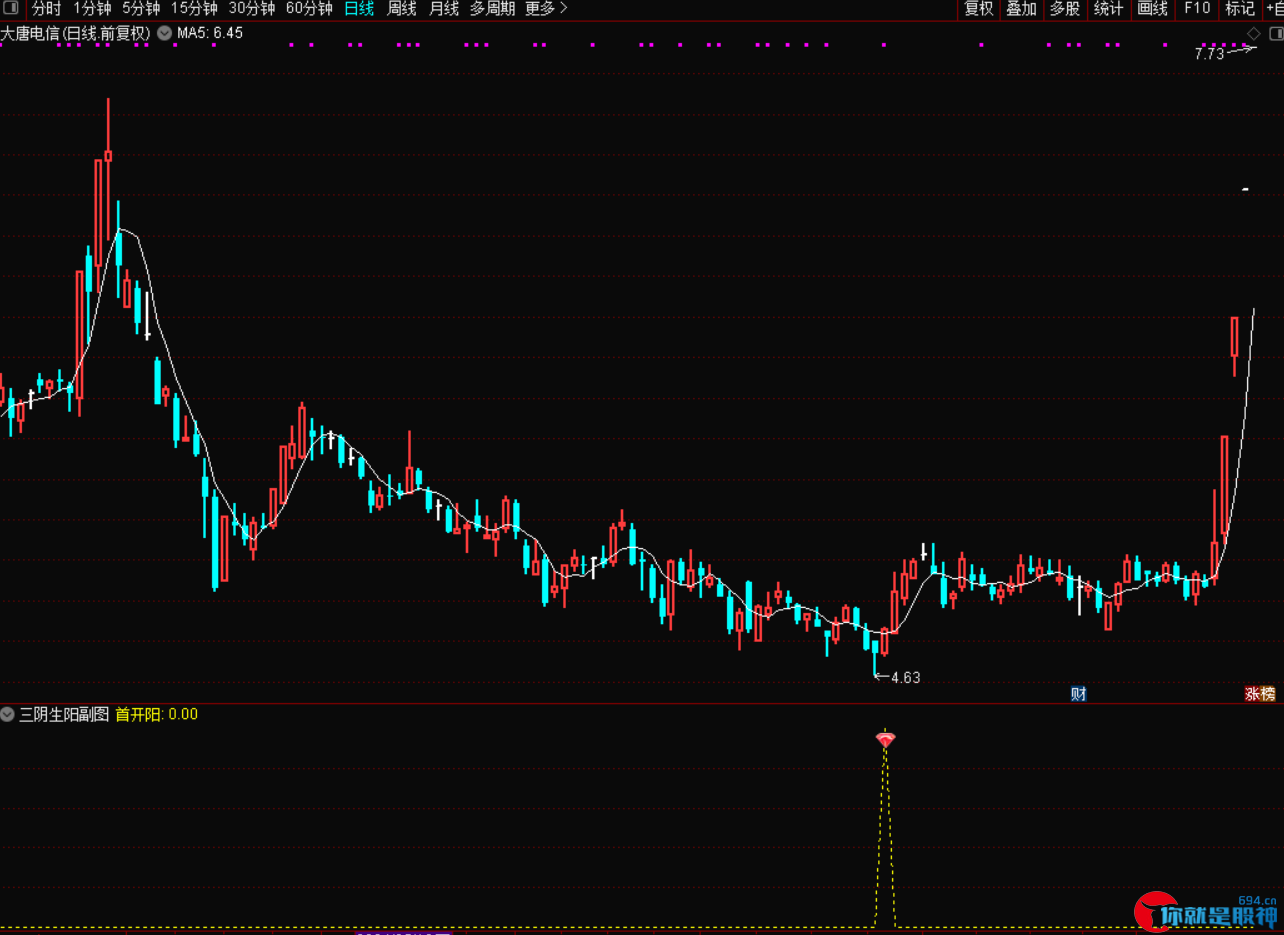
Task: Click the 7.73 high price label
Action: click(1209, 54)
